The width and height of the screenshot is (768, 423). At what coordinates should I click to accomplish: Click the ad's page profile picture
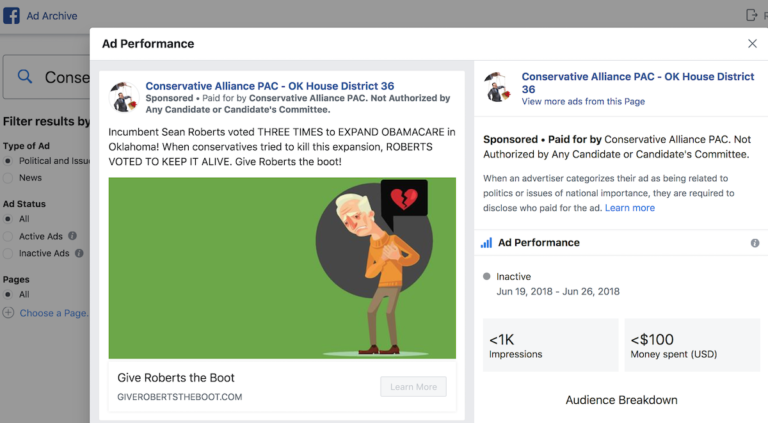click(x=124, y=96)
